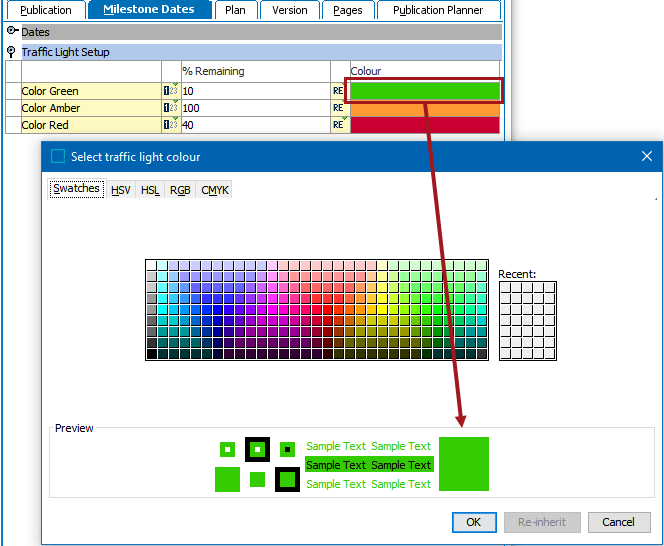This screenshot has width=664, height=546.
Task: Click the RE icon in Color Red row
Action: 338,125
